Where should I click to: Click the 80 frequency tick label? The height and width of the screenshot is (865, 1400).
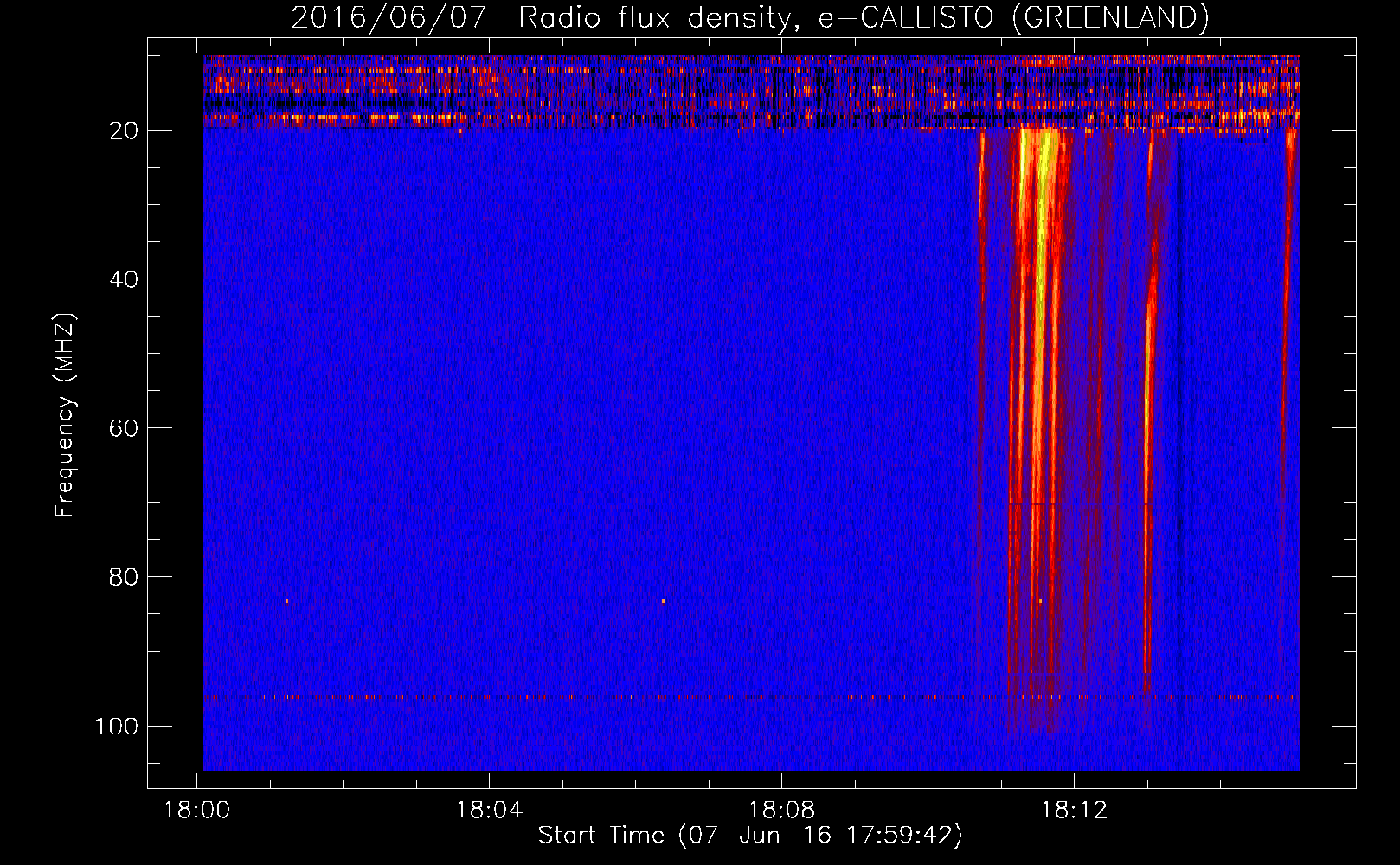tap(124, 577)
